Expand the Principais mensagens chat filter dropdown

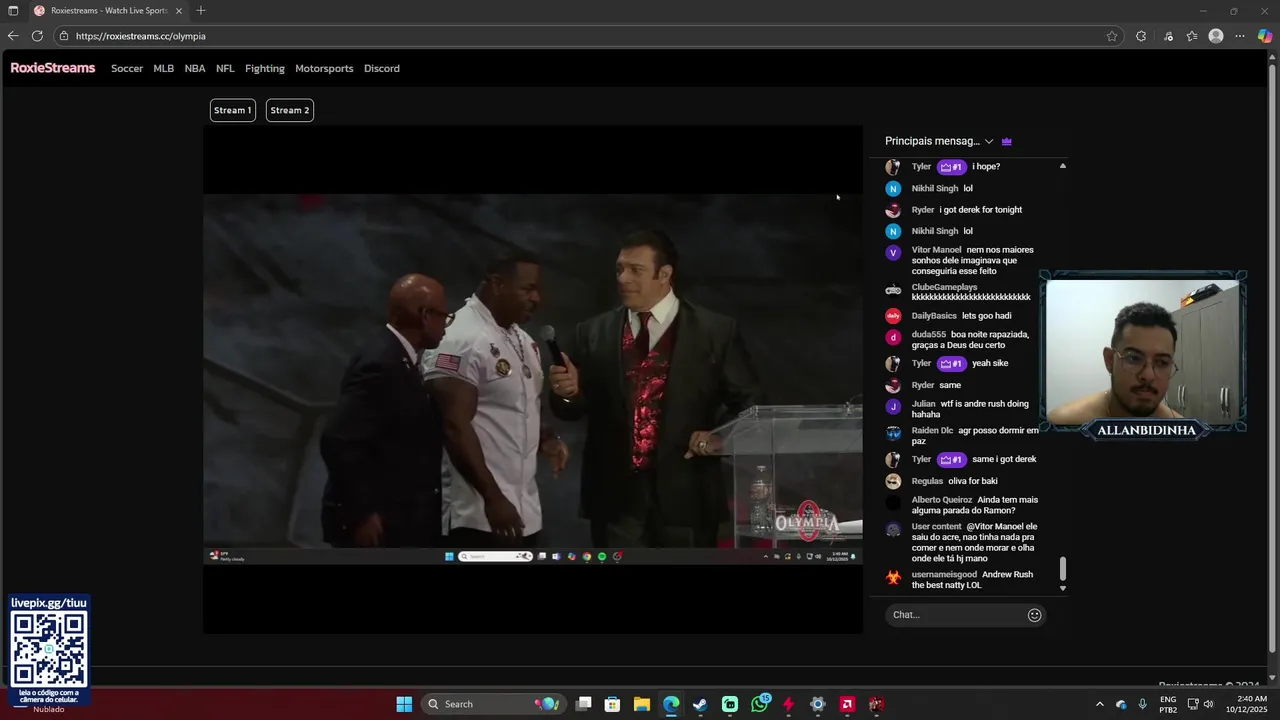point(939,141)
